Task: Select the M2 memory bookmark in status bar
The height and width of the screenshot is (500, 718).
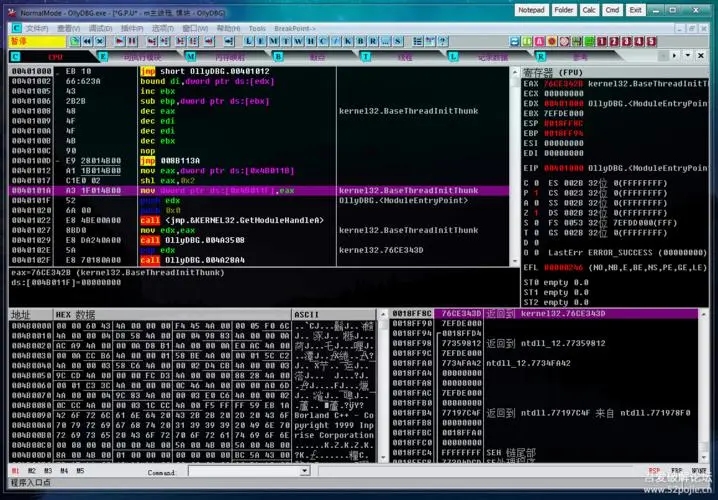Action: (x=32, y=470)
